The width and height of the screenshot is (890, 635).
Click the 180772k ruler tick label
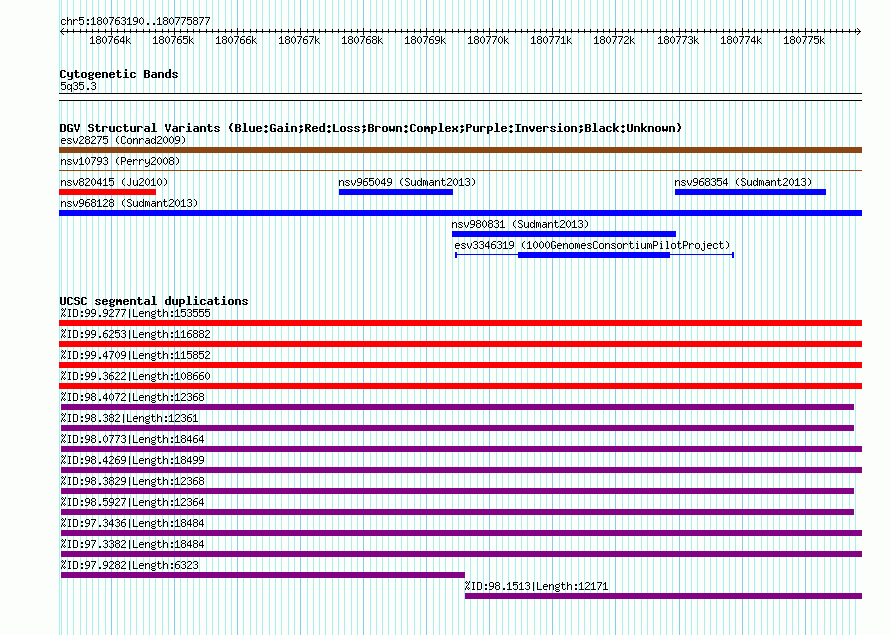(614, 40)
